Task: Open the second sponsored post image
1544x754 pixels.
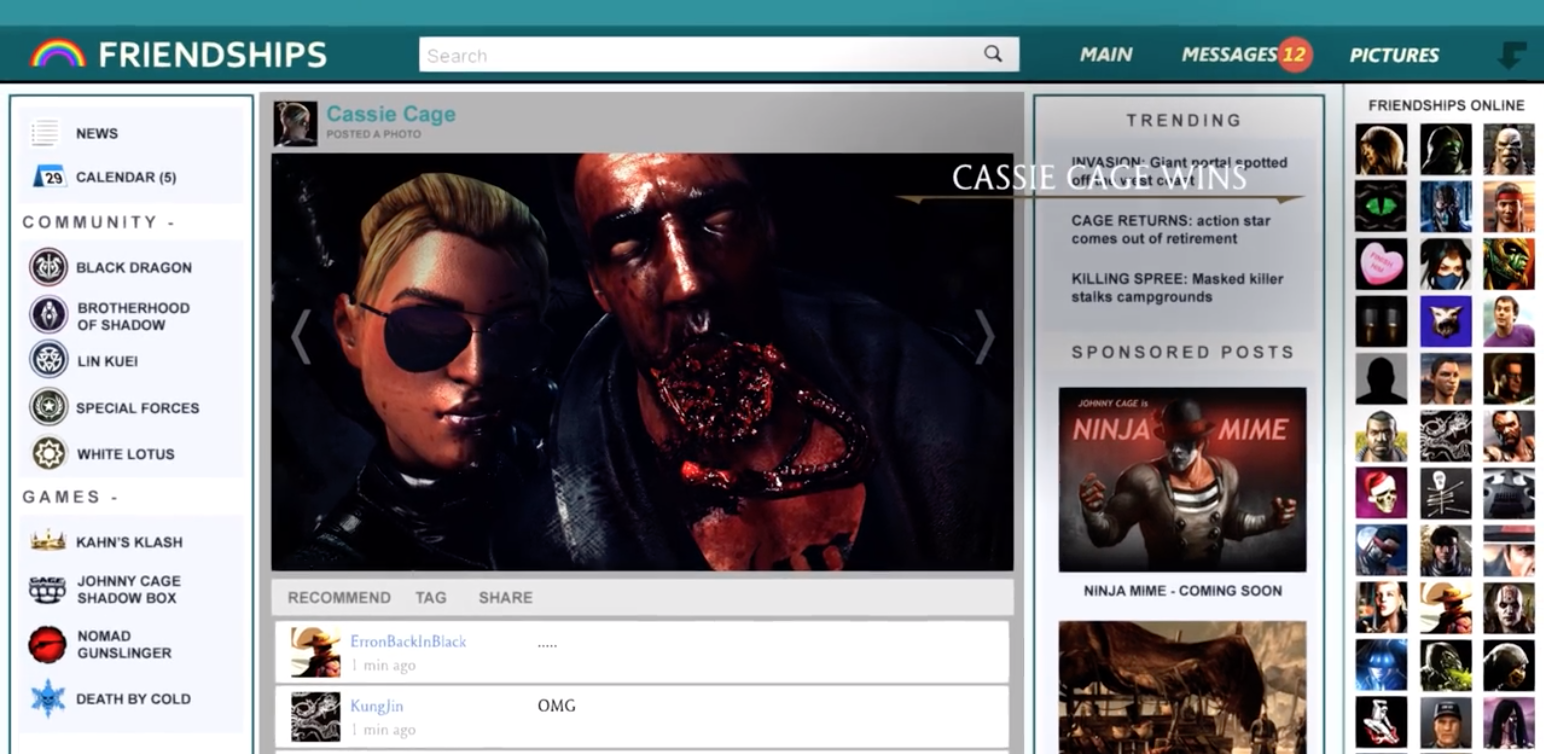Action: [1182, 687]
